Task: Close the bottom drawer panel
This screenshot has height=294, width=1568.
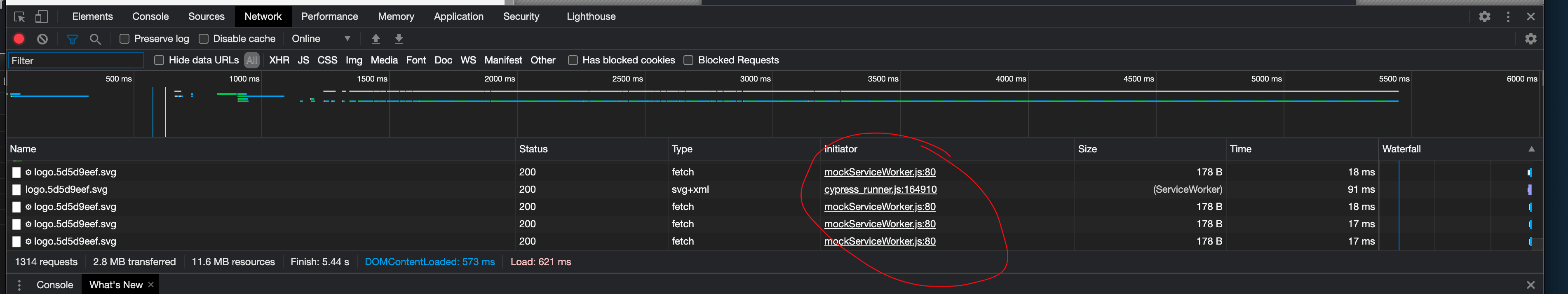Action: click(x=1530, y=285)
